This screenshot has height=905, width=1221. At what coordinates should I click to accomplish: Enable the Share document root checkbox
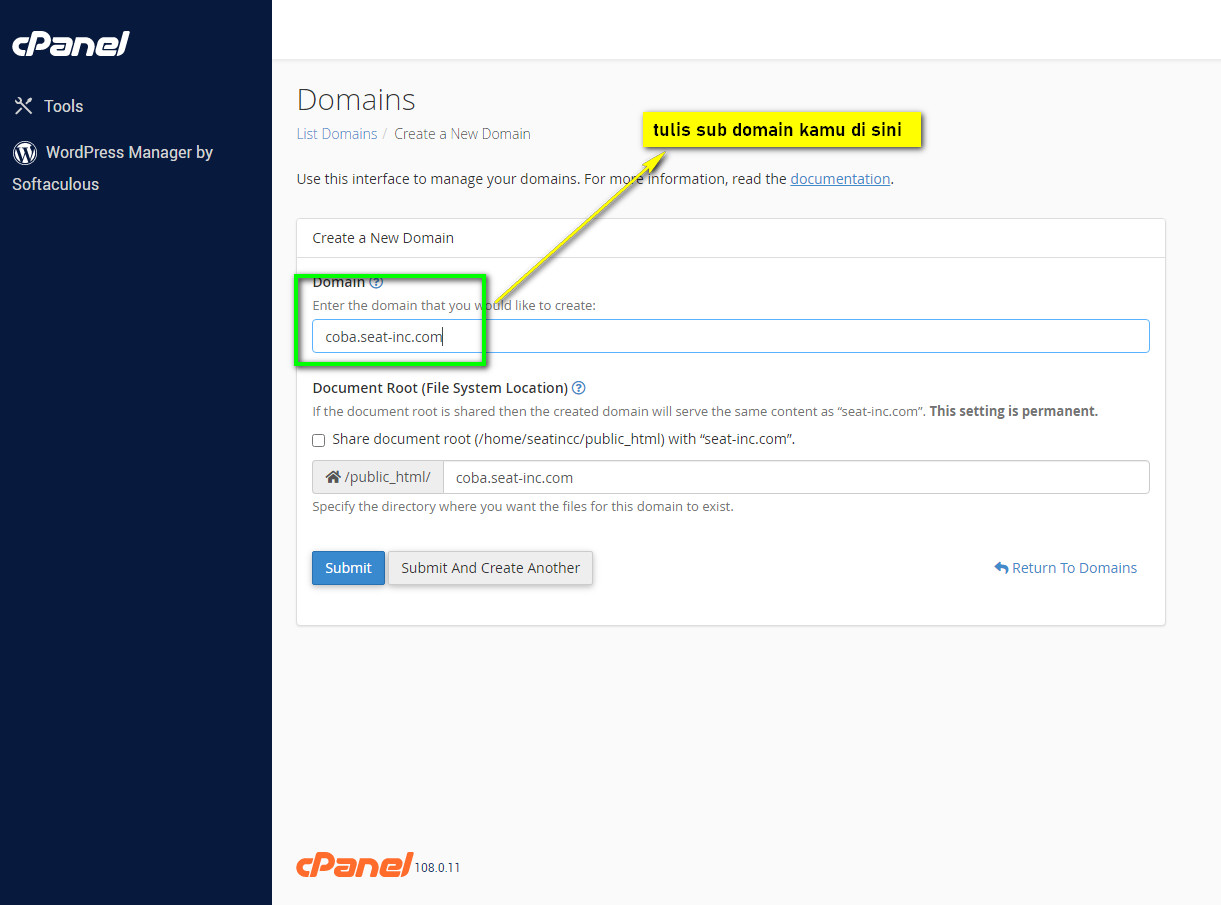[x=319, y=440]
